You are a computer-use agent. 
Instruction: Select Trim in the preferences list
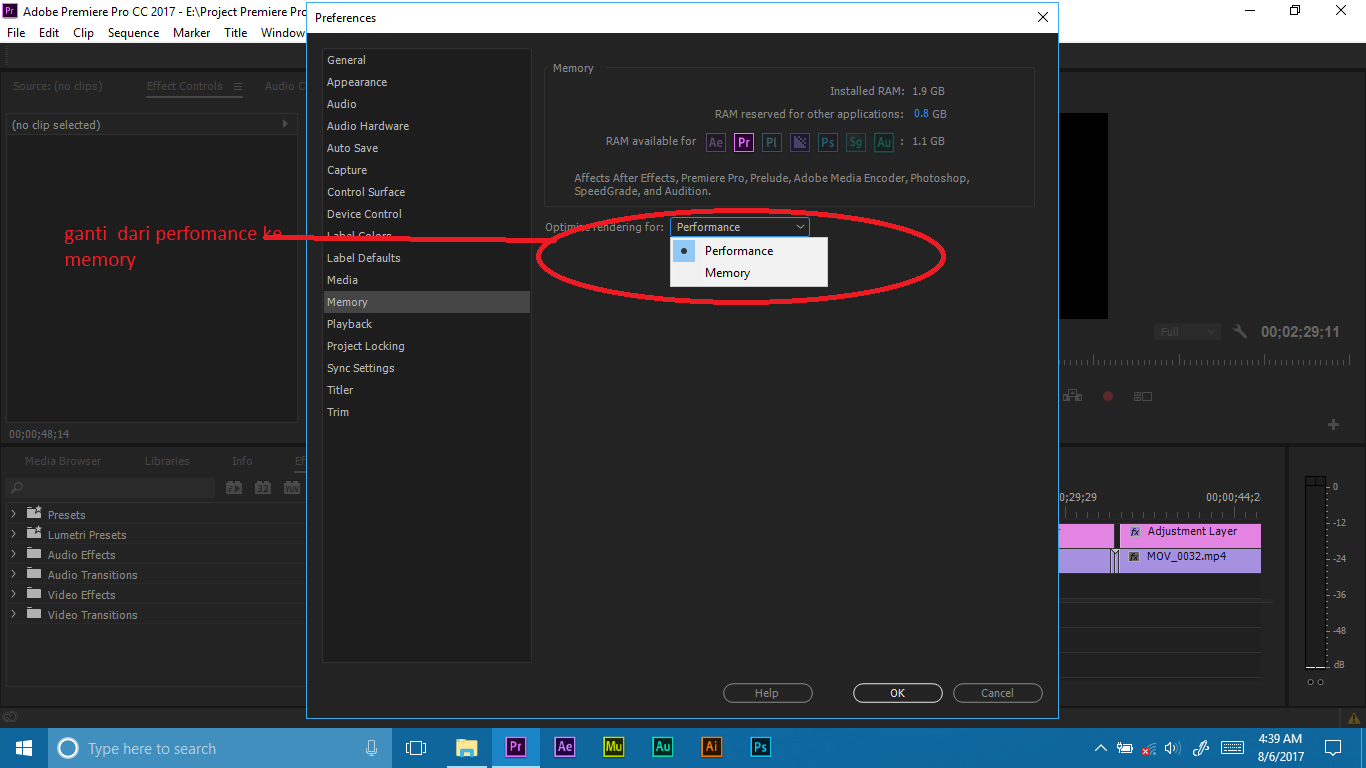click(x=427, y=412)
